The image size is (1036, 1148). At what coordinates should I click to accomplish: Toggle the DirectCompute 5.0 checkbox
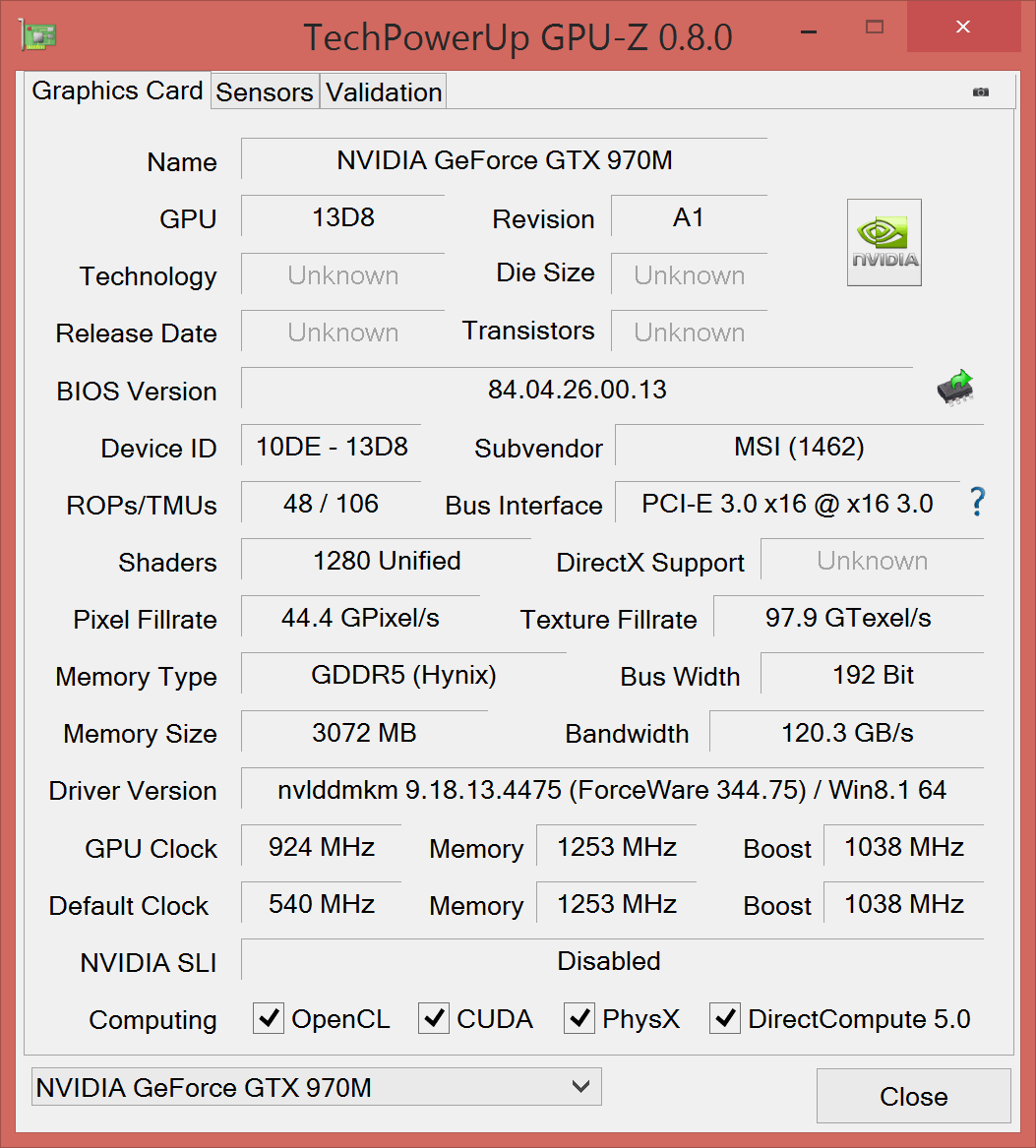(x=724, y=1018)
